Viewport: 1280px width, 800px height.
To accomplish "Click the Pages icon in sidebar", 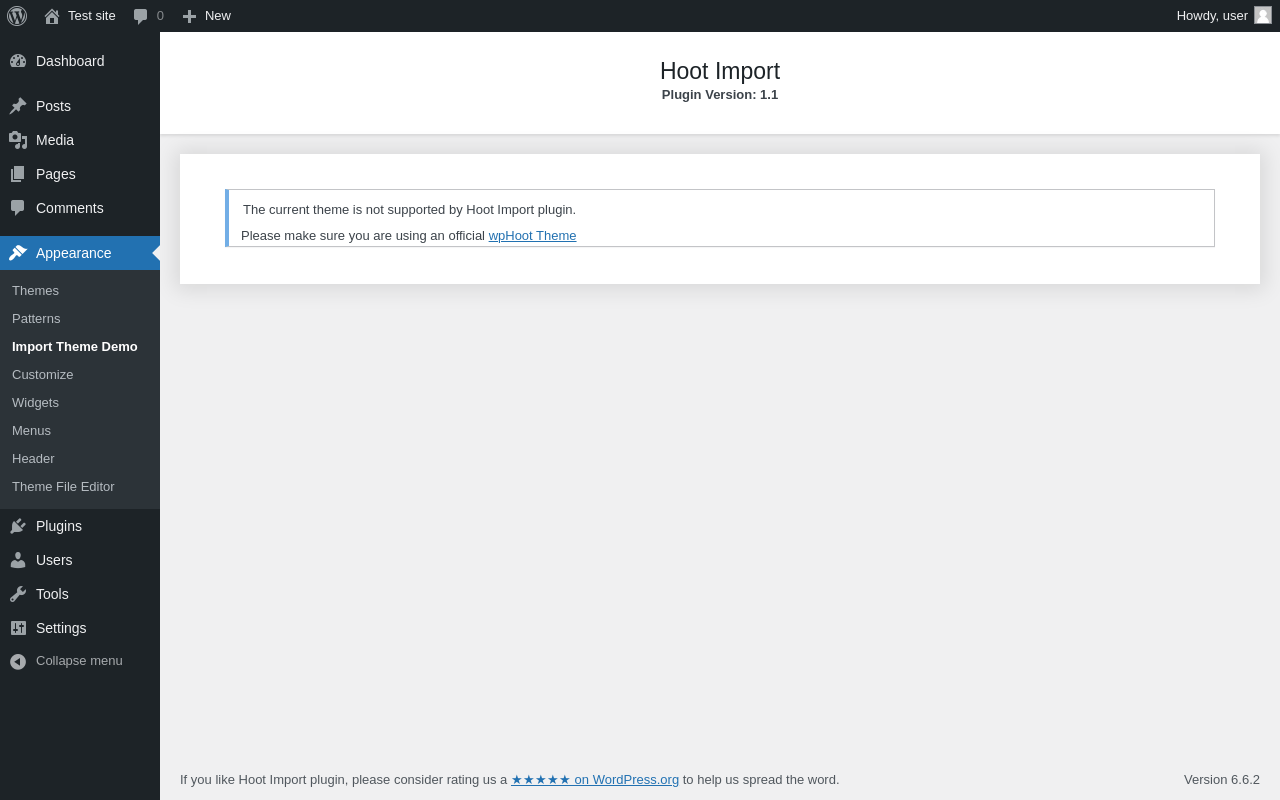I will click(x=18, y=174).
